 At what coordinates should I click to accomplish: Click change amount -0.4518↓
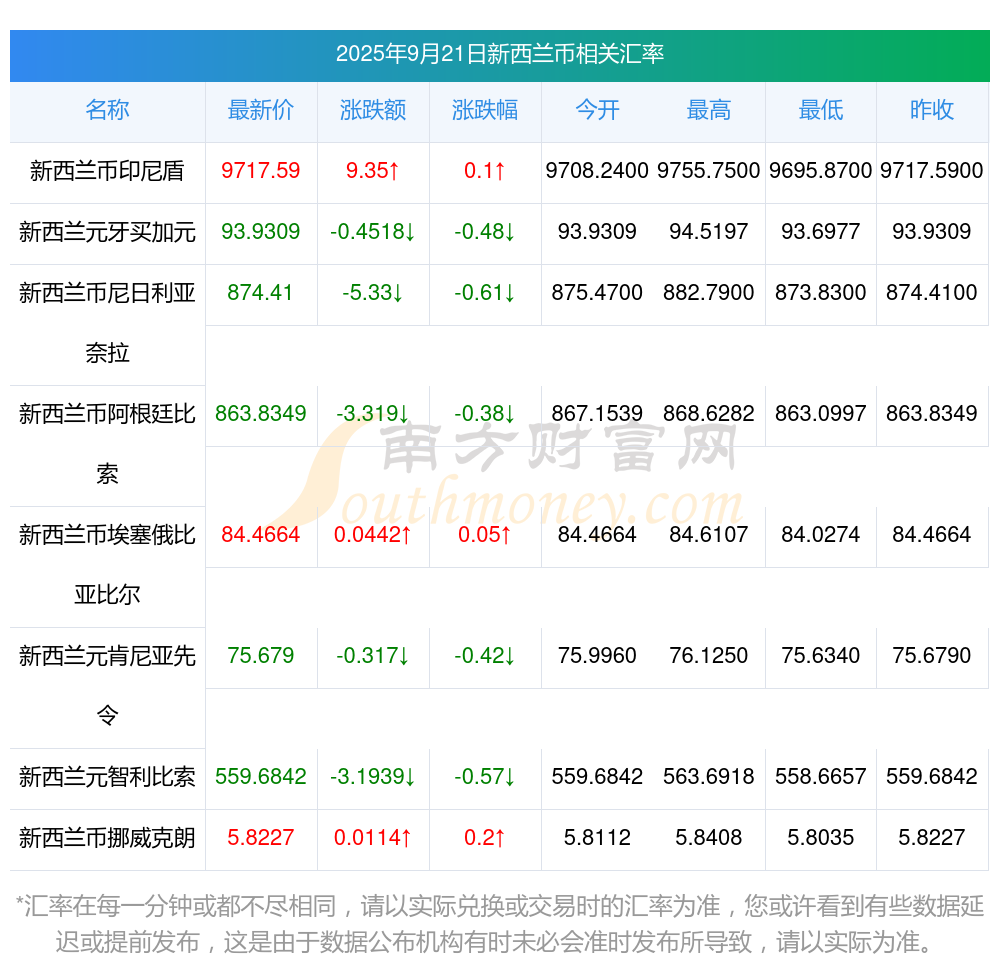tap(372, 231)
